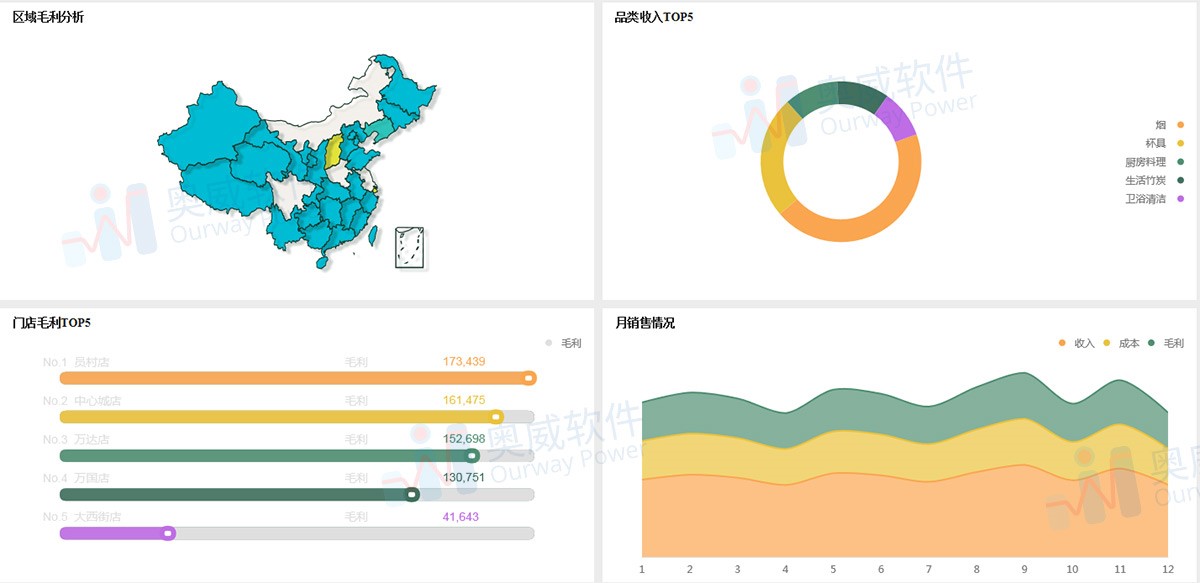Click the handle on the 中心城店 bar
Viewport: 1200px width, 583px height.
[x=496, y=417]
